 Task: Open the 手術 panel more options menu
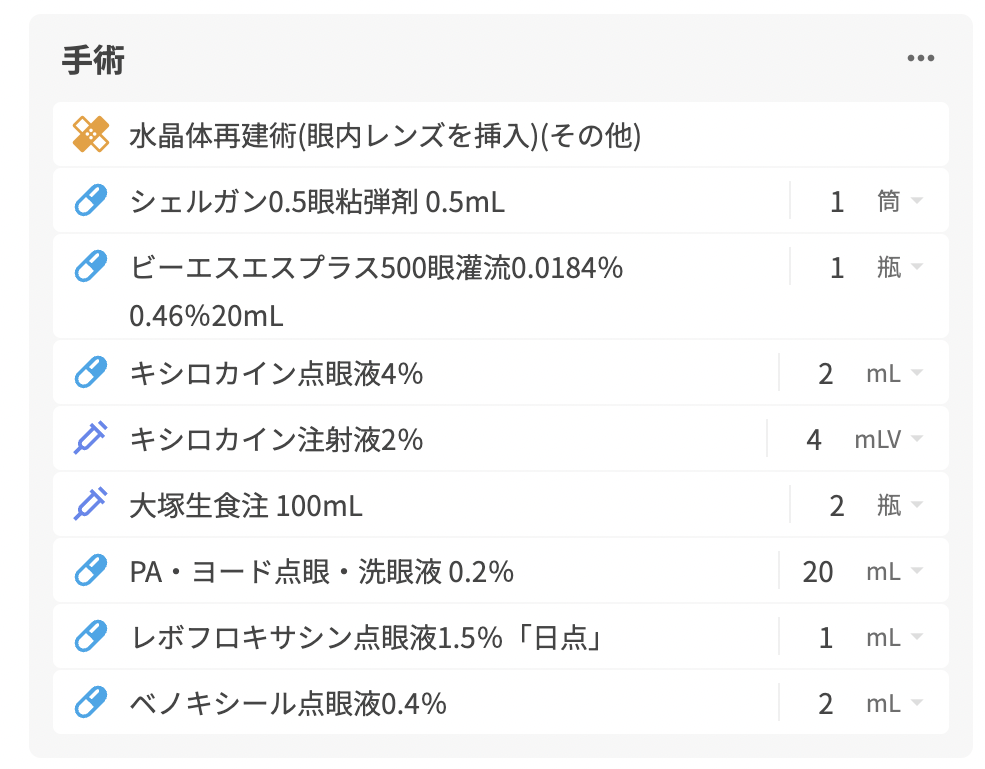pyautogui.click(x=920, y=58)
